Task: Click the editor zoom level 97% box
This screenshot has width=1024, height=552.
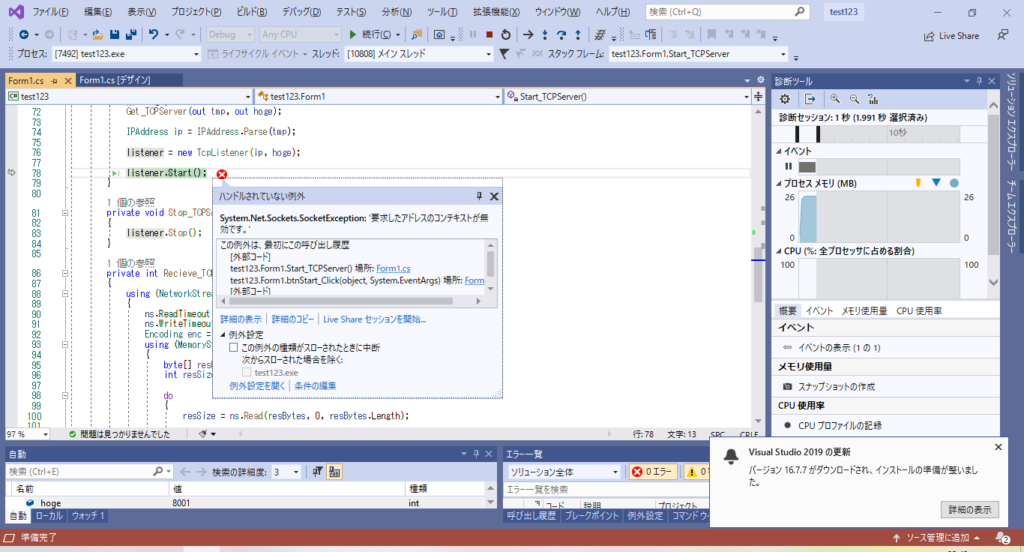Action: (27, 434)
